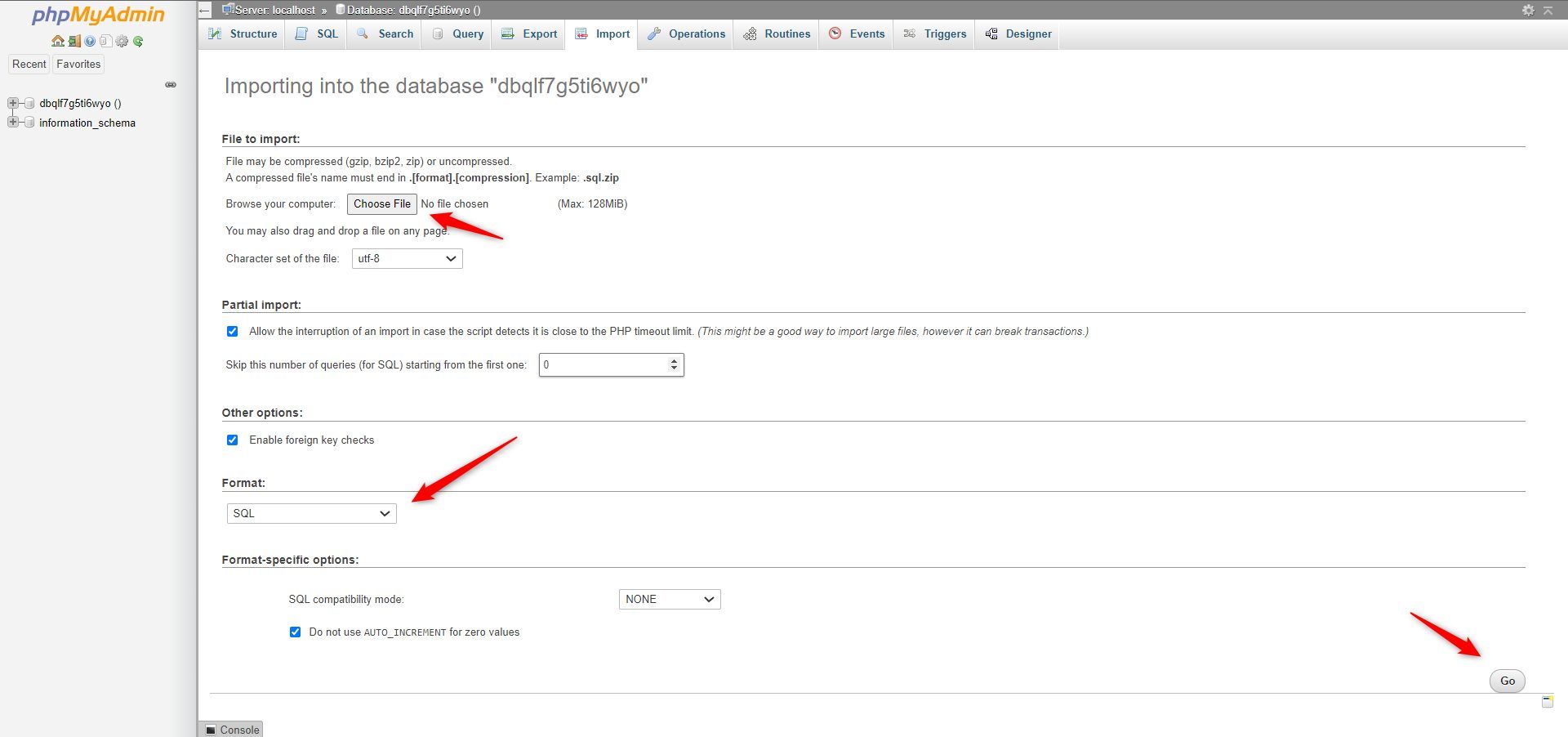The image size is (1568, 737).
Task: Toggle 'Allow the interruption of an import' checkbox
Action: (233, 332)
